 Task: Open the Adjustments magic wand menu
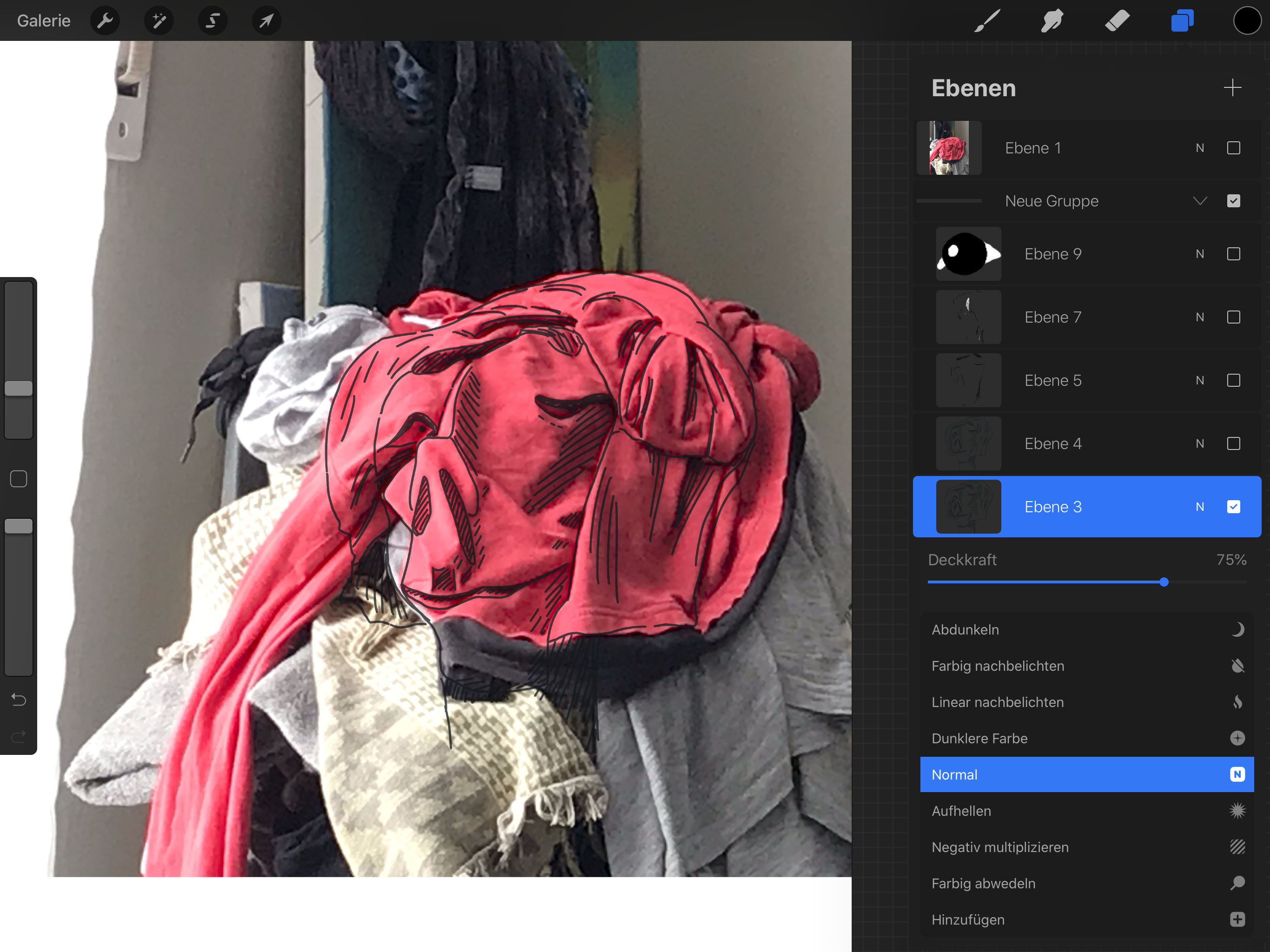pos(159,21)
